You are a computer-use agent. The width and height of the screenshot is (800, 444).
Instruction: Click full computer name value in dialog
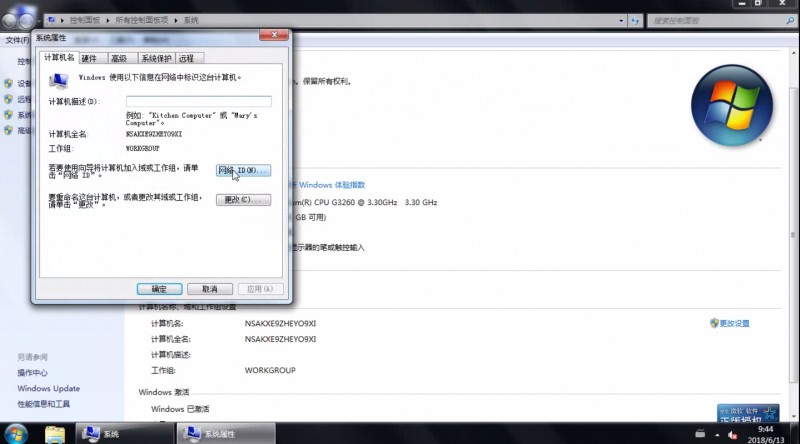154,134
